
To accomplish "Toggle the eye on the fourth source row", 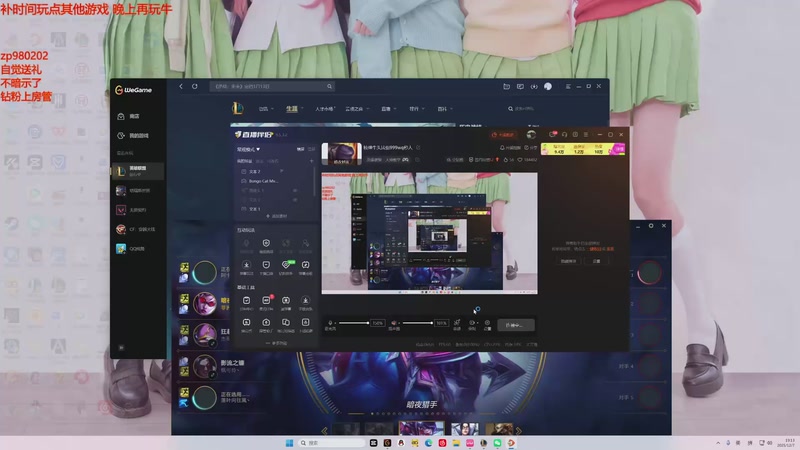I will 294,199.
